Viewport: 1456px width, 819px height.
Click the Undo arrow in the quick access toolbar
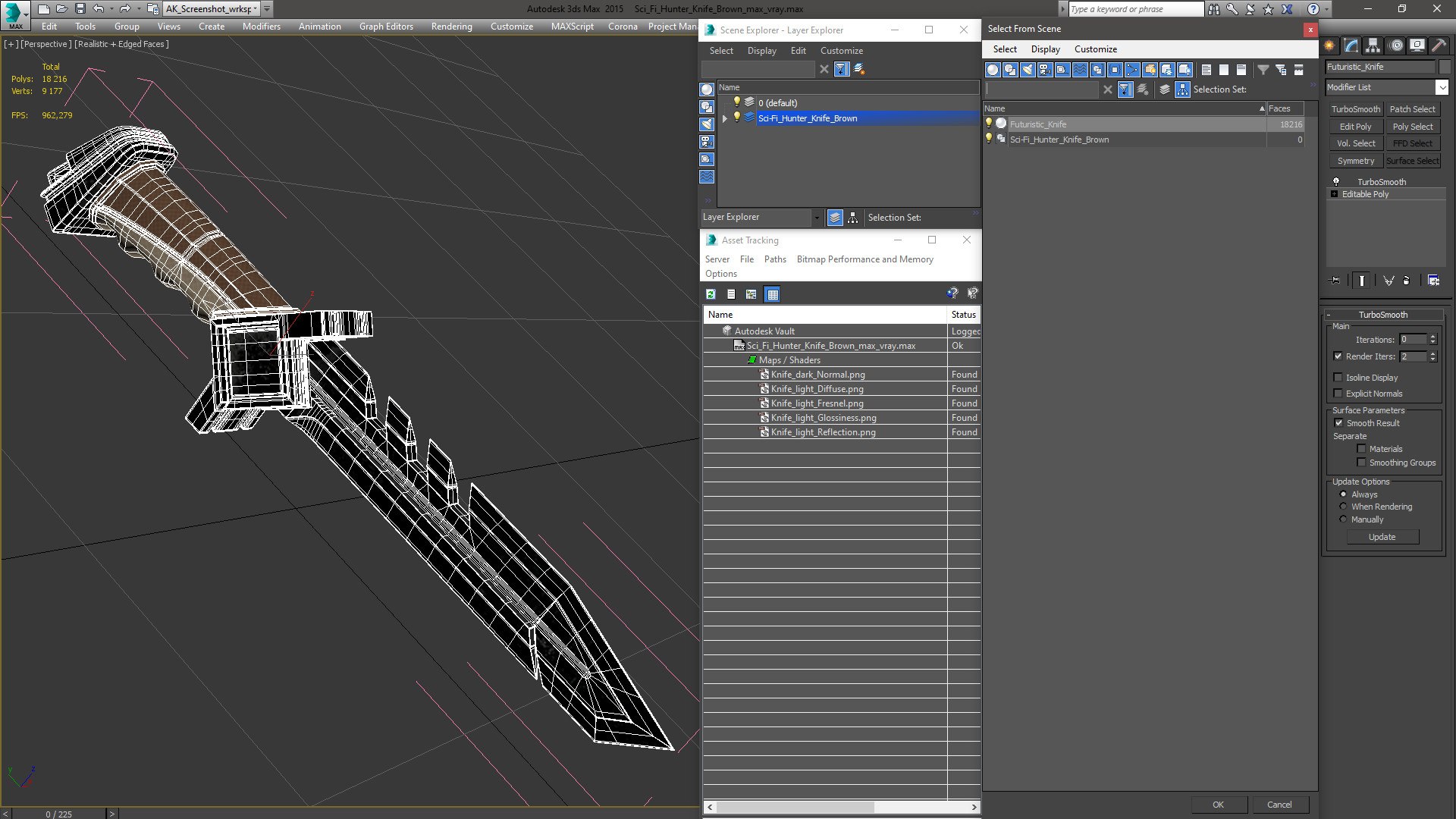tap(99, 8)
